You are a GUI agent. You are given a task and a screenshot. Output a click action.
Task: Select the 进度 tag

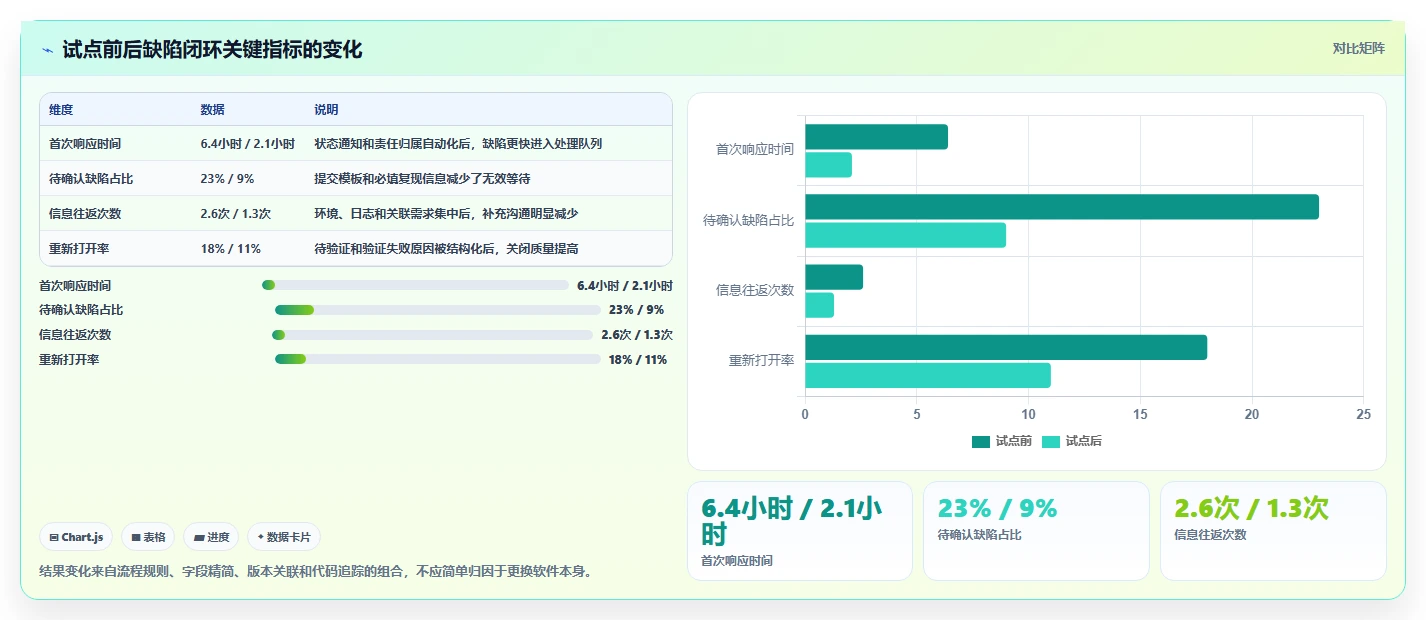click(212, 537)
